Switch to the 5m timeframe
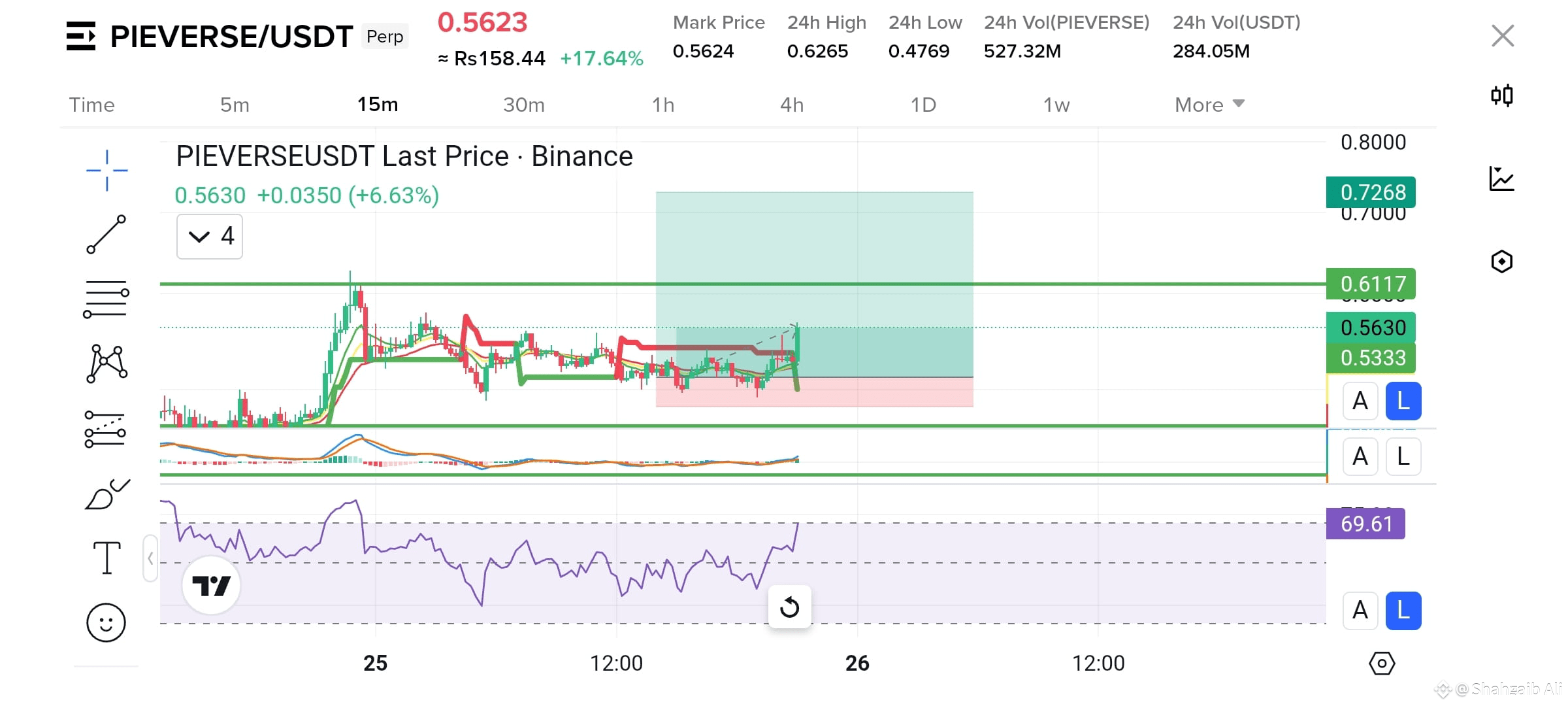1568x706 pixels. (235, 105)
